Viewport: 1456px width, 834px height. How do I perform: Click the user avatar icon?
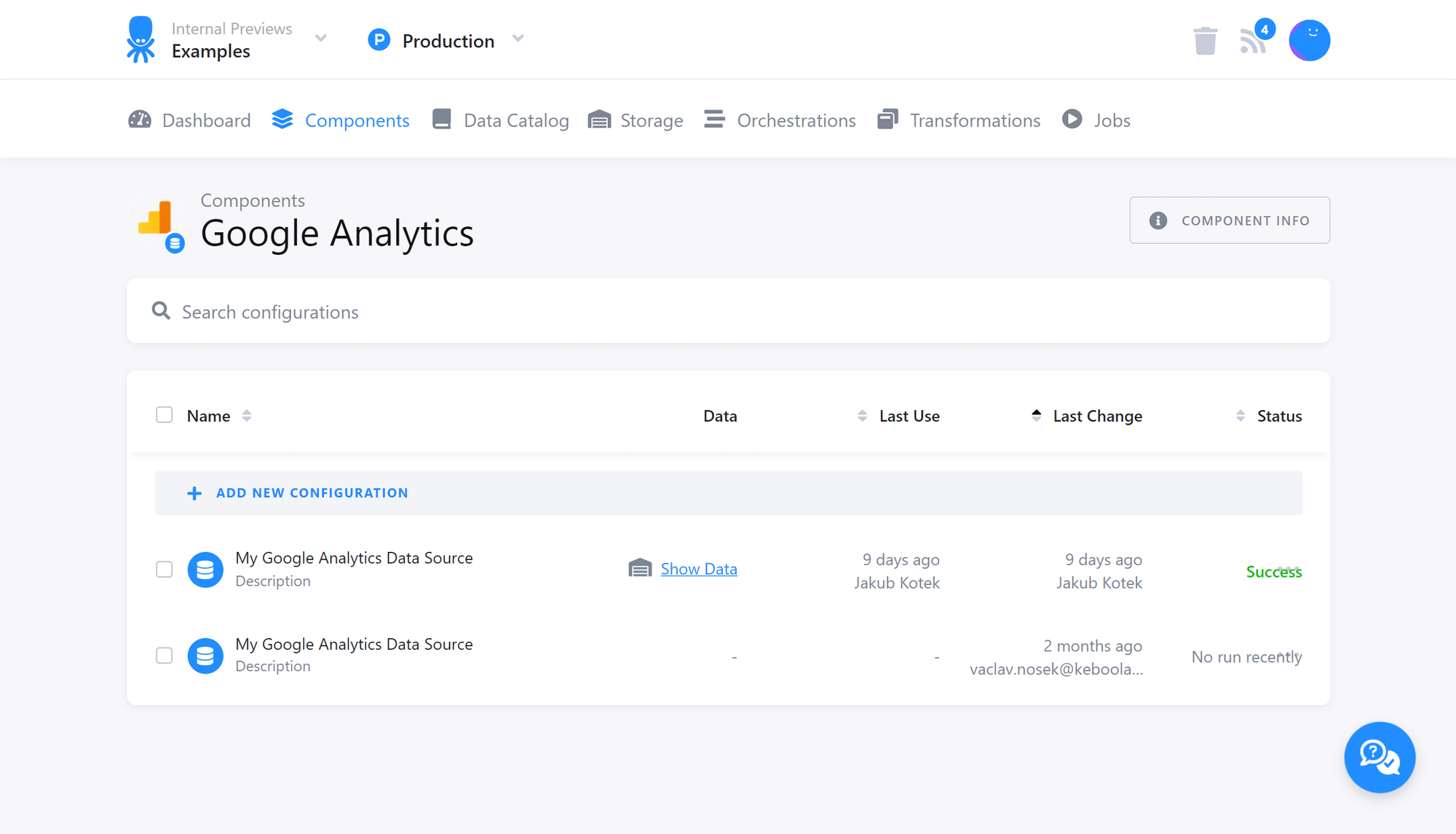[1309, 41]
